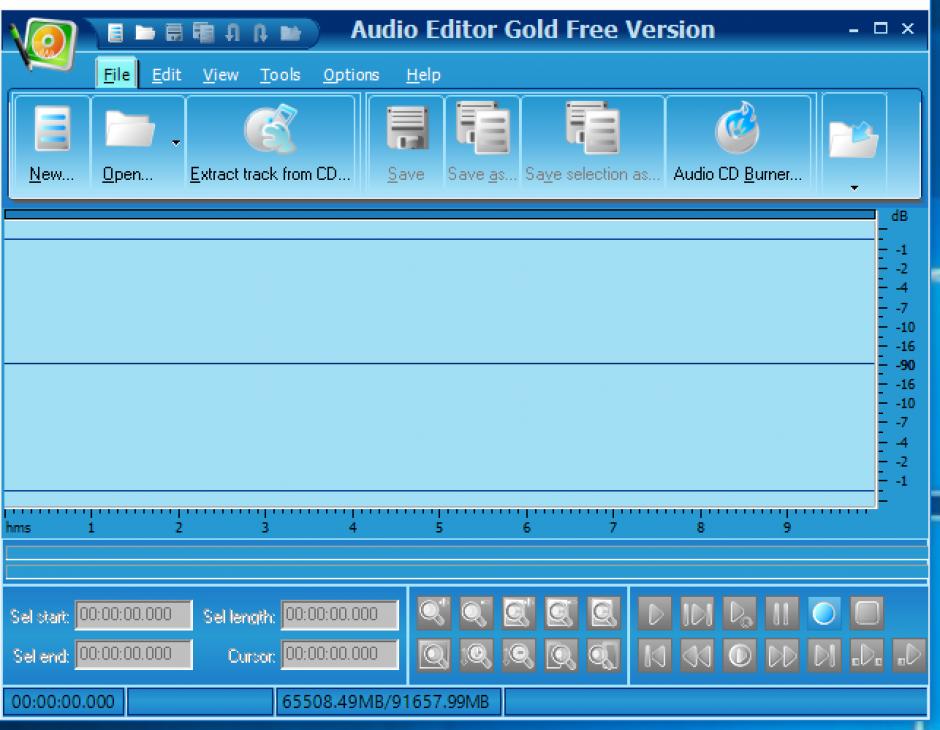
Task: Click the 65508.49MB/91657.99MB status text
Action: coord(385,702)
